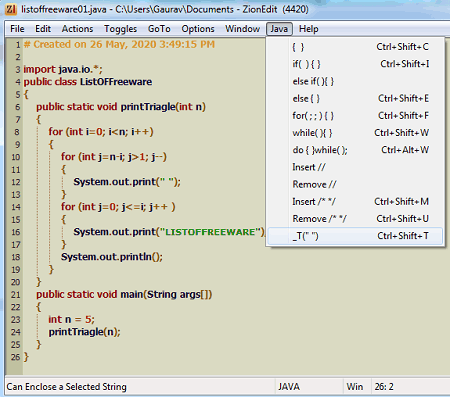Viewport: 450px width, 397px height.
Task: Choose Insert /* */ menu entry
Action: (x=355, y=202)
